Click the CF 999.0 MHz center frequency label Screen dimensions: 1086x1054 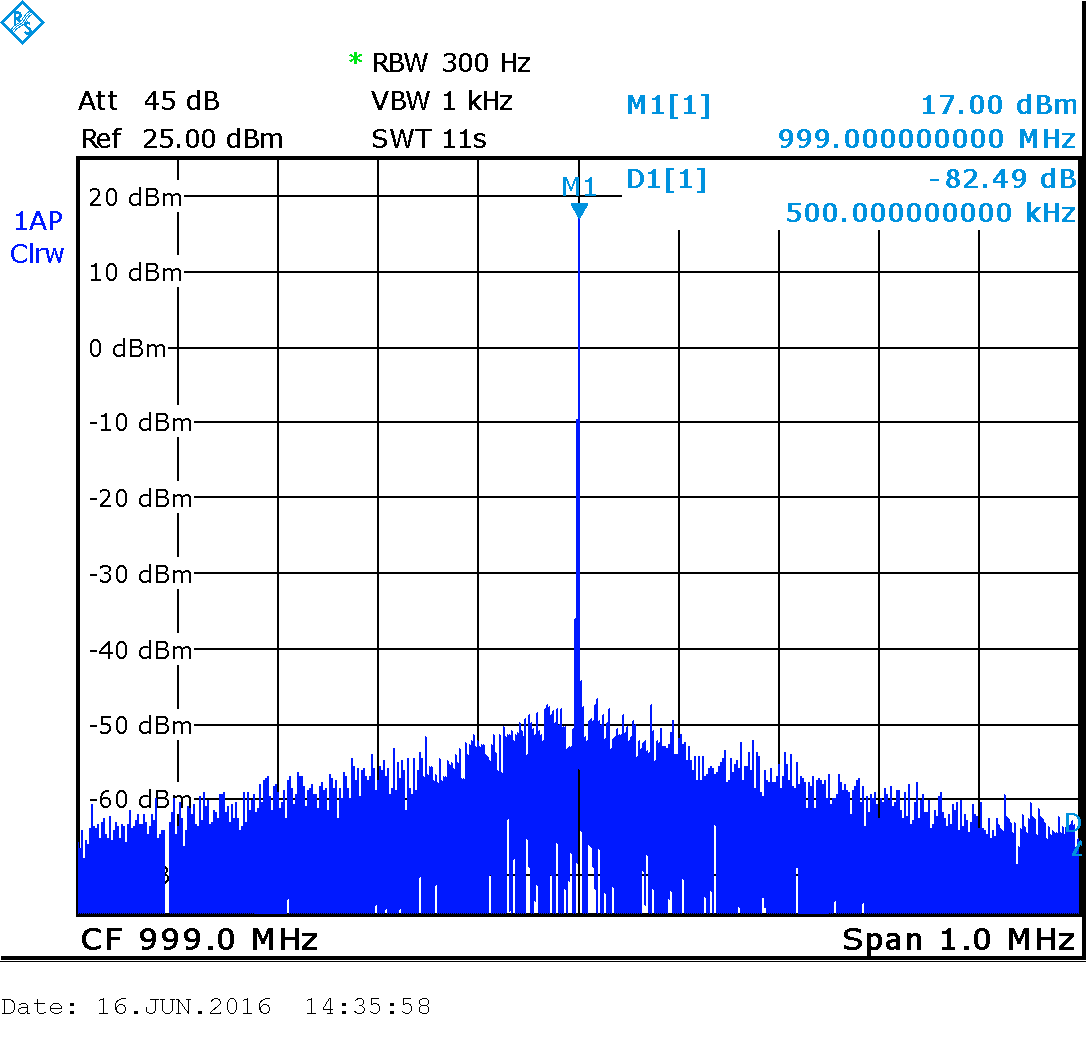click(x=198, y=939)
